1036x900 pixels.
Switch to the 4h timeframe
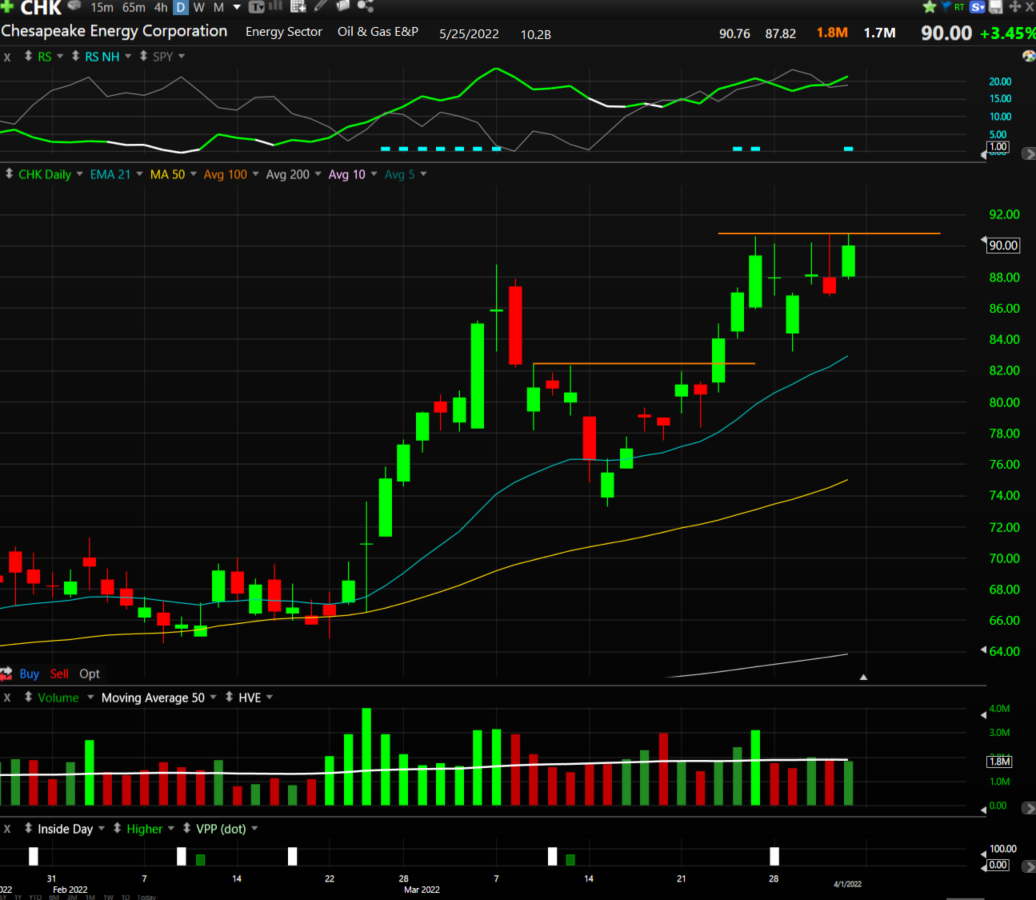pyautogui.click(x=161, y=7)
